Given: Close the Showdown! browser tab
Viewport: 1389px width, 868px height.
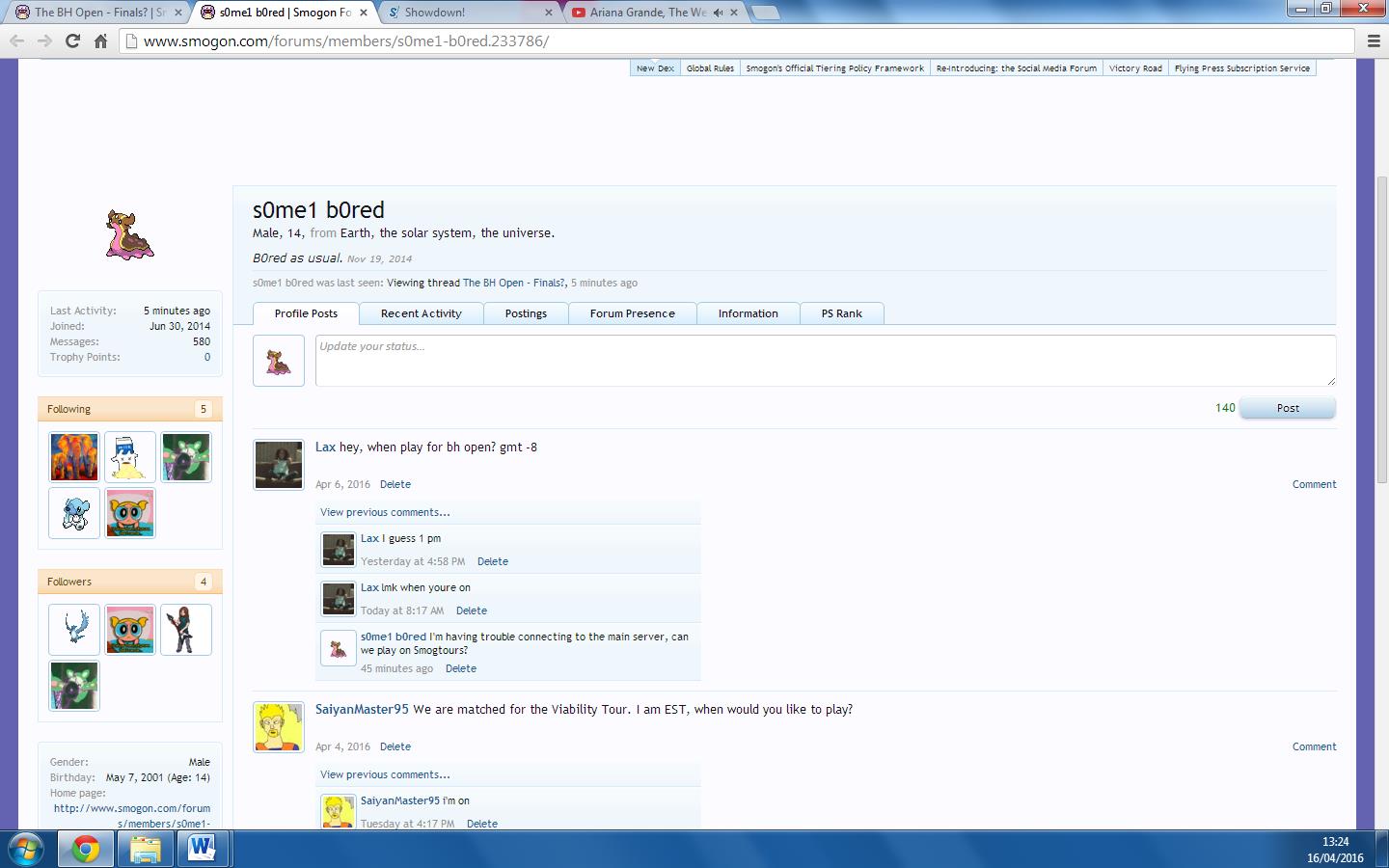Looking at the screenshot, I should 549,13.
